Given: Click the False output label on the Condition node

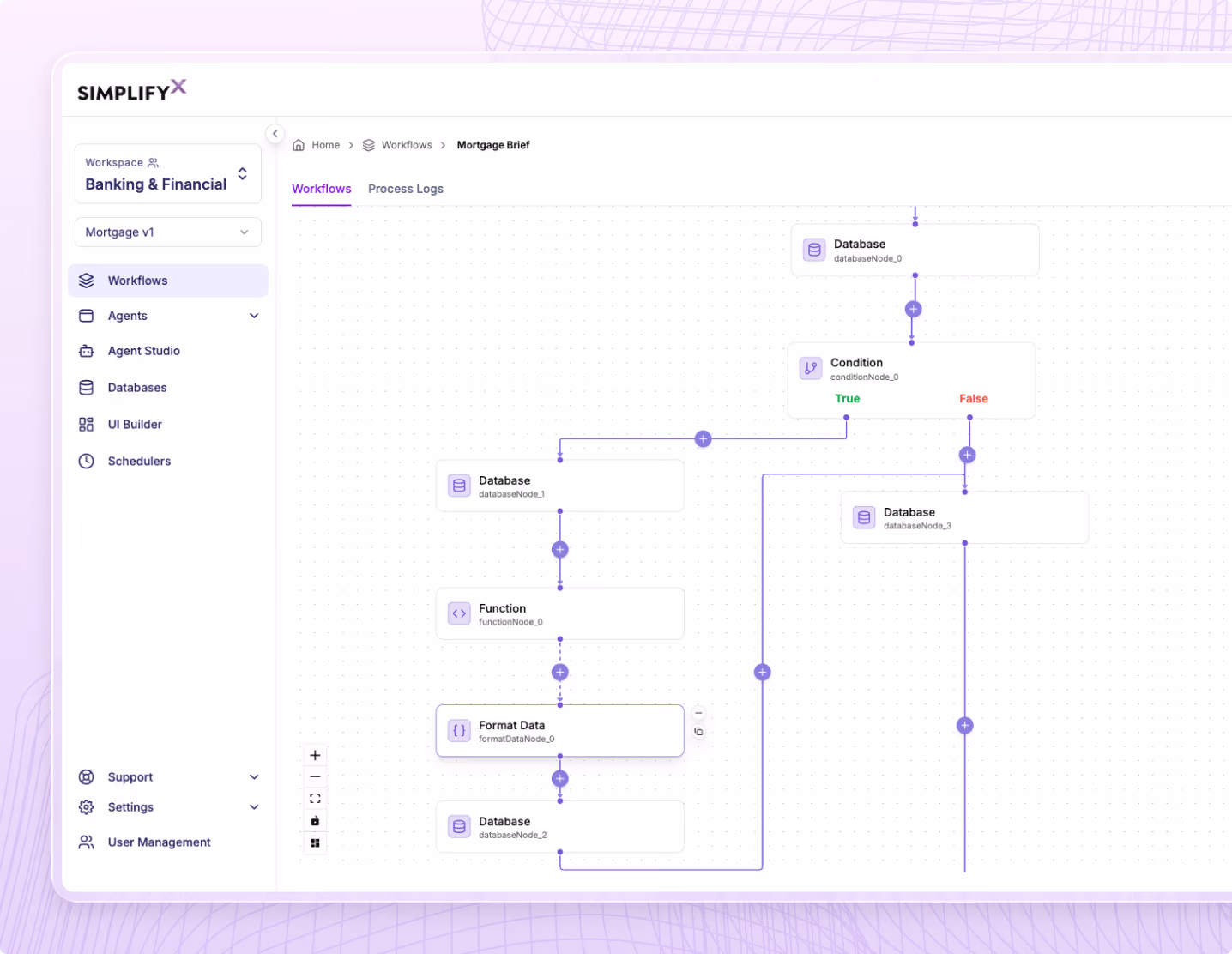Looking at the screenshot, I should click(974, 399).
